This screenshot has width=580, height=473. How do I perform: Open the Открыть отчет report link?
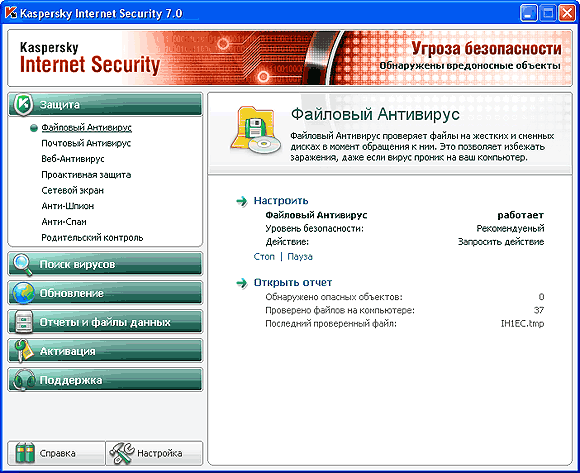pos(293,283)
